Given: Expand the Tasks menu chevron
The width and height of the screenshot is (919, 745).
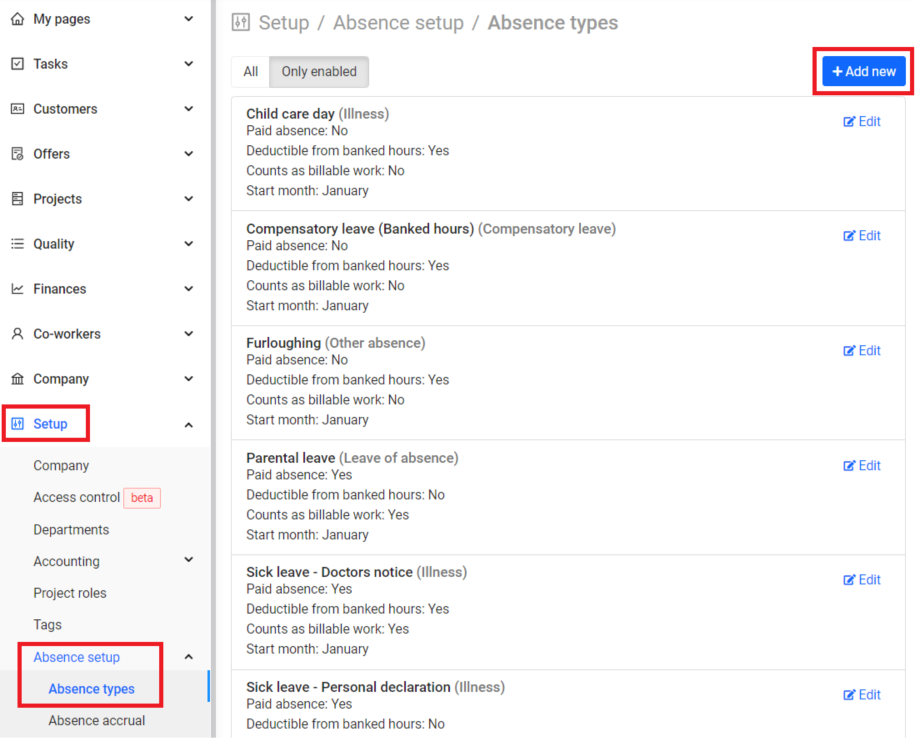Looking at the screenshot, I should [x=189, y=64].
